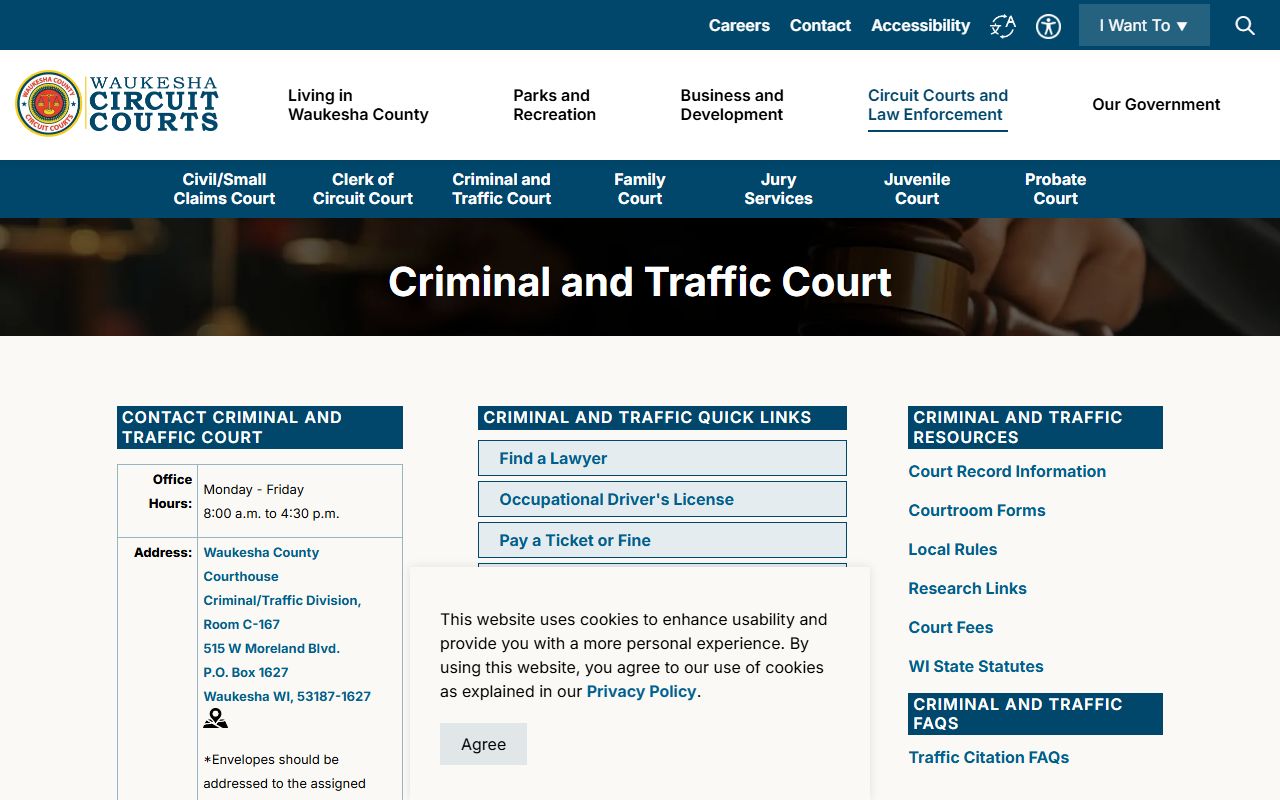Open Jury Services

pyautogui.click(x=778, y=189)
